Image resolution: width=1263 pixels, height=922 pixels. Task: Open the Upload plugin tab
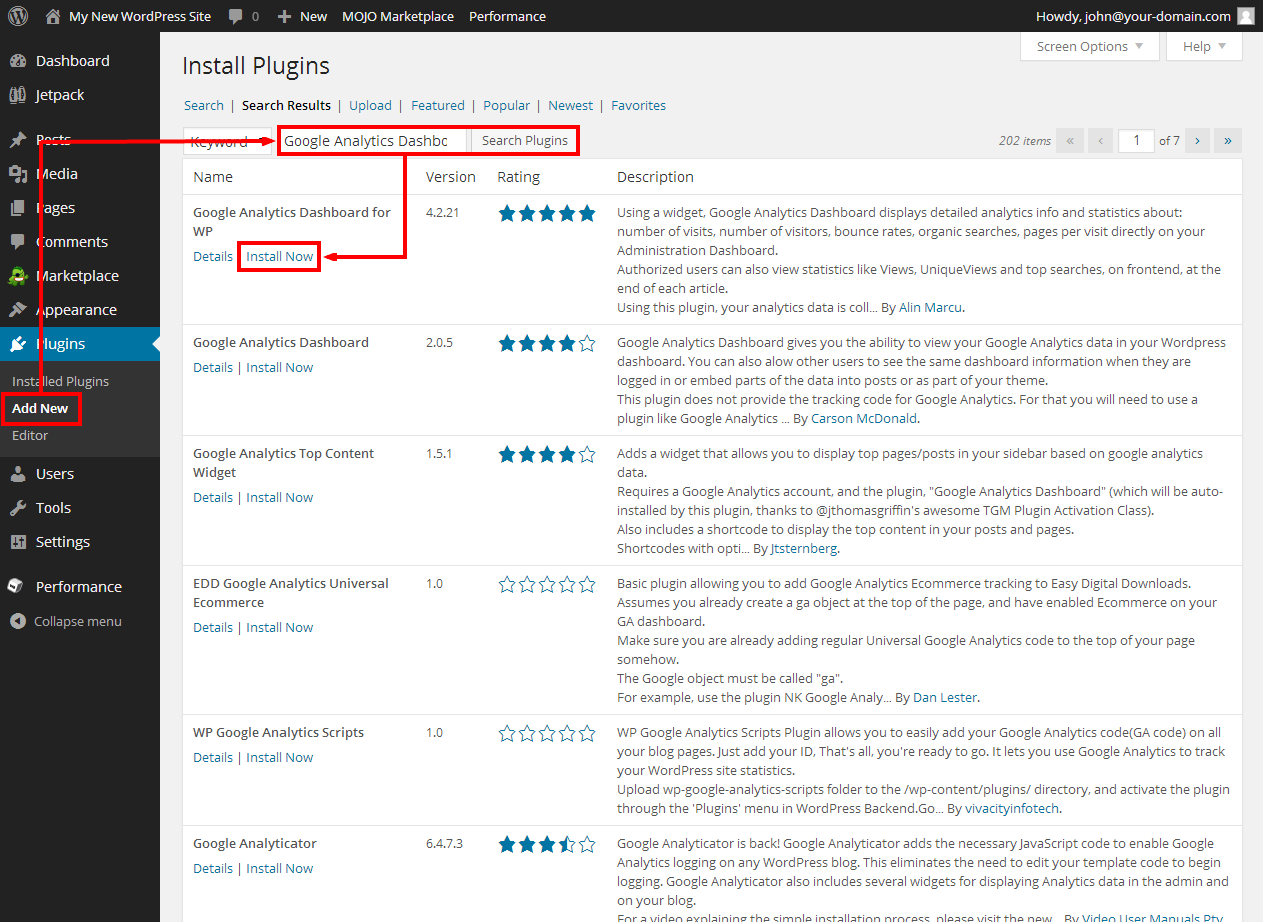[370, 105]
